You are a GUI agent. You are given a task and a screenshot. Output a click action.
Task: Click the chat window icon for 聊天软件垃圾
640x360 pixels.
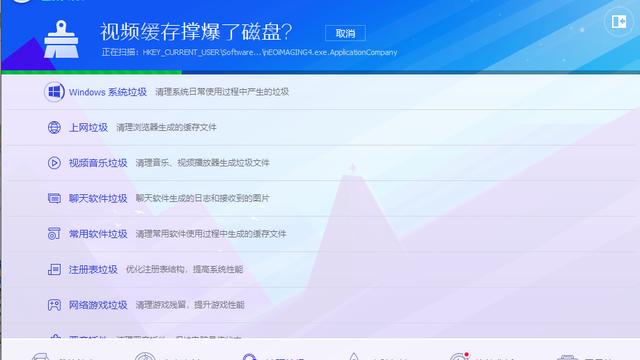pos(54,198)
